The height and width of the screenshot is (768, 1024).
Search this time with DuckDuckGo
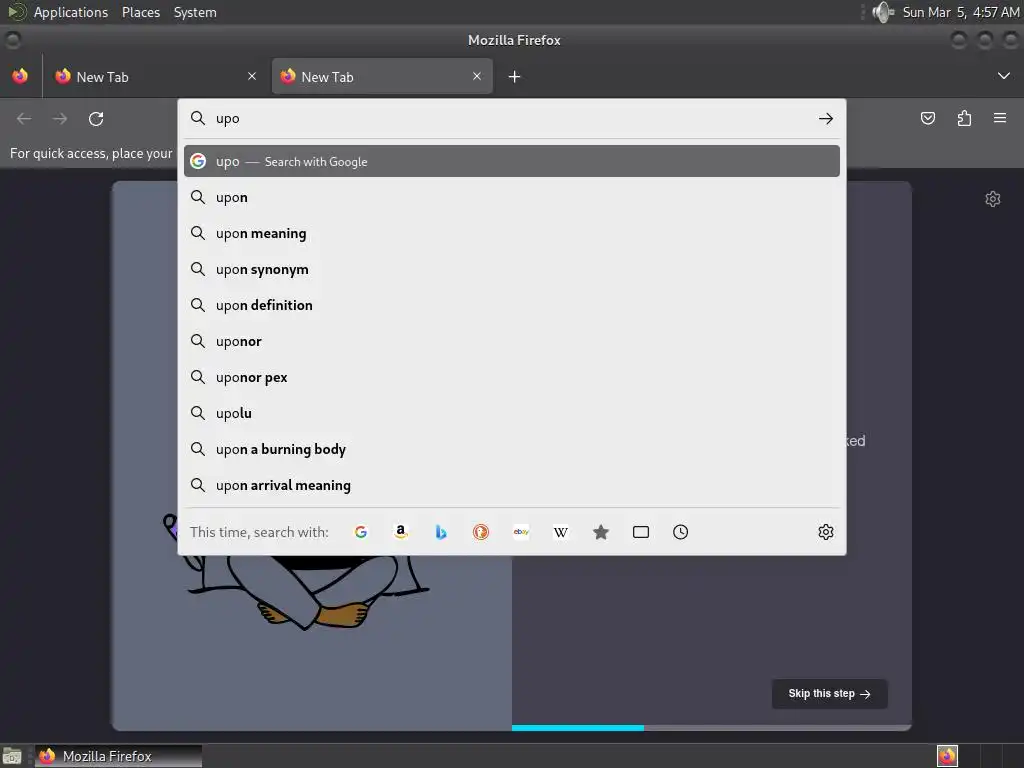pyautogui.click(x=481, y=532)
